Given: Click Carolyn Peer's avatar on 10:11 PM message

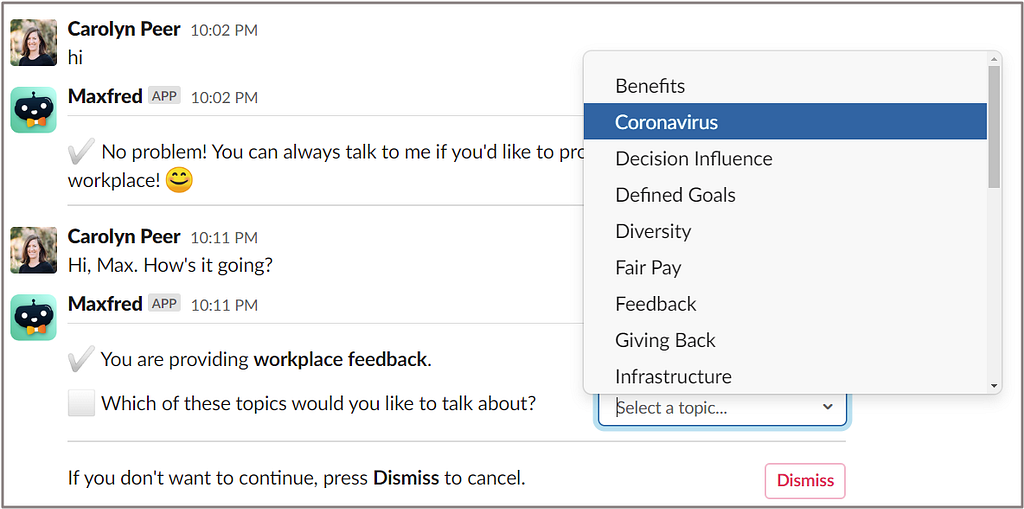Looking at the screenshot, I should click(x=33, y=250).
